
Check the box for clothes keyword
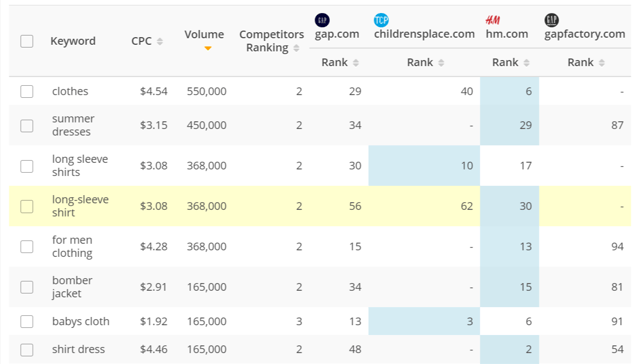[27, 91]
